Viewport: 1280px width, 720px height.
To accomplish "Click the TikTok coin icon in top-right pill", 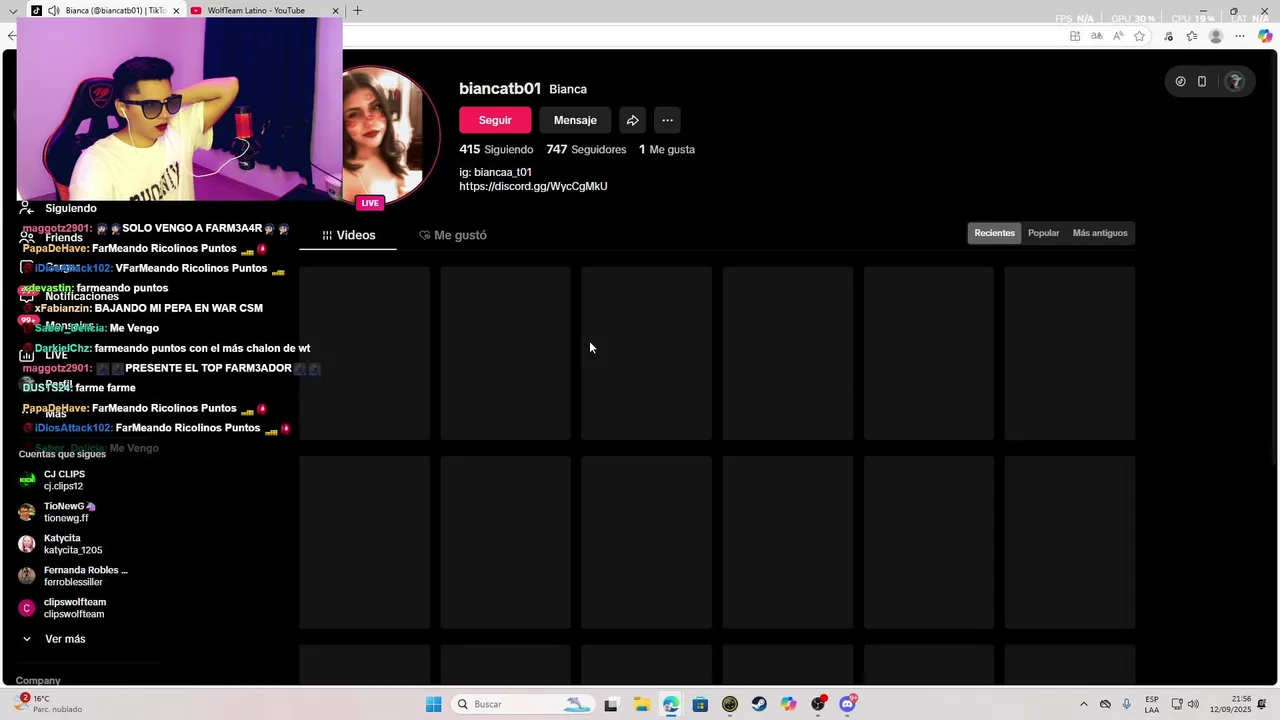I will click(1180, 82).
